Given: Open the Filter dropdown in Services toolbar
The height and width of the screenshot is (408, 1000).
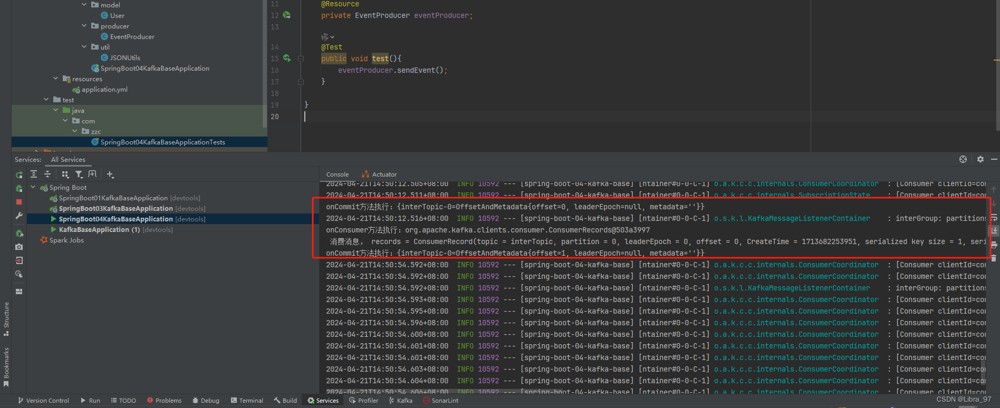Looking at the screenshot, I should [79, 174].
